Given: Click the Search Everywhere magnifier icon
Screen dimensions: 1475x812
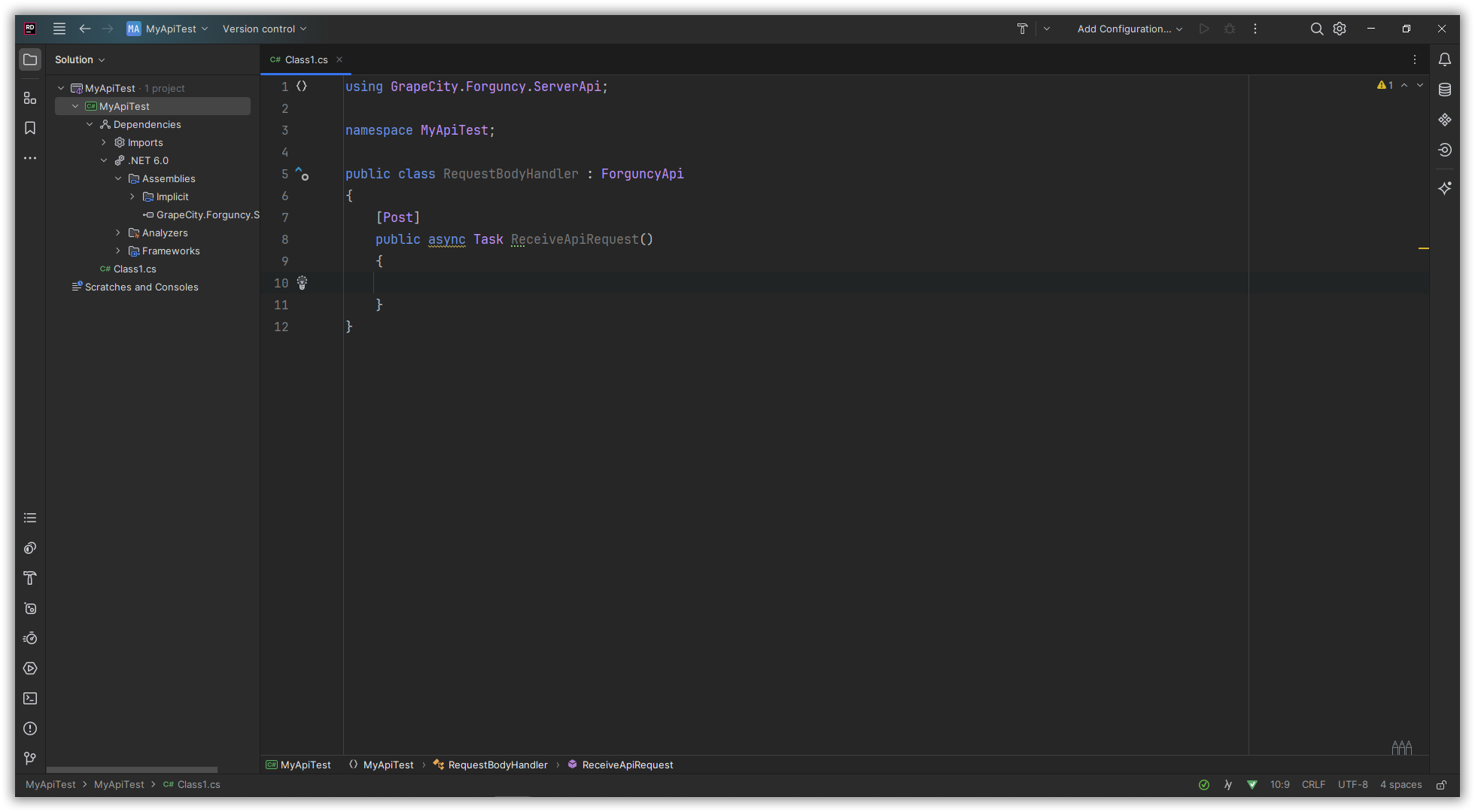Looking at the screenshot, I should (x=1316, y=29).
